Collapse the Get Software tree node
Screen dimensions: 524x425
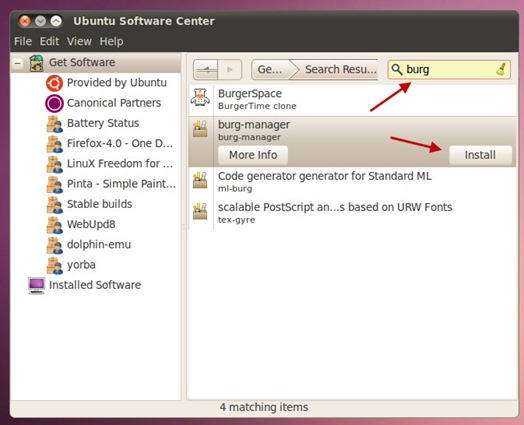tap(18, 62)
